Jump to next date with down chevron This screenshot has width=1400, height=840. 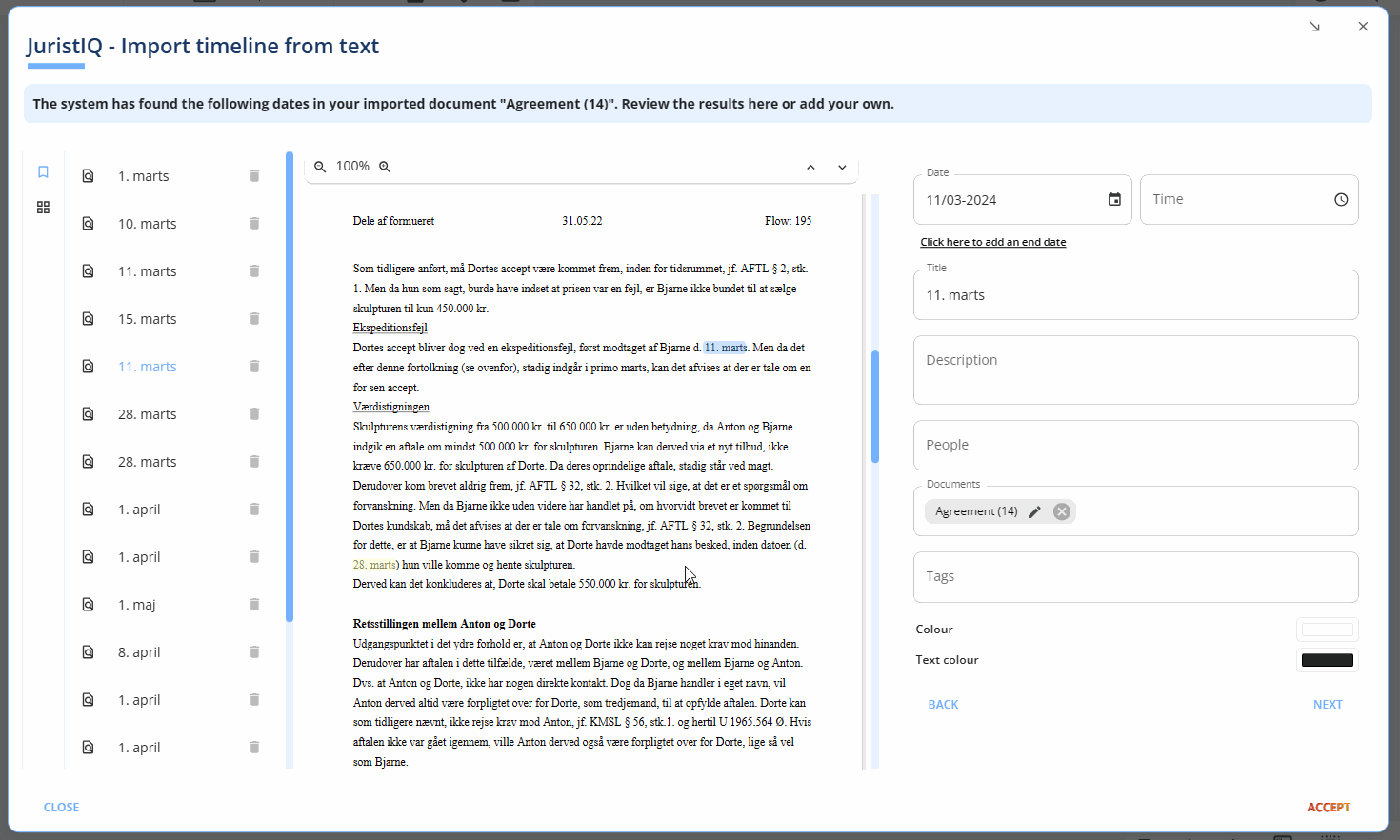pyautogui.click(x=842, y=167)
